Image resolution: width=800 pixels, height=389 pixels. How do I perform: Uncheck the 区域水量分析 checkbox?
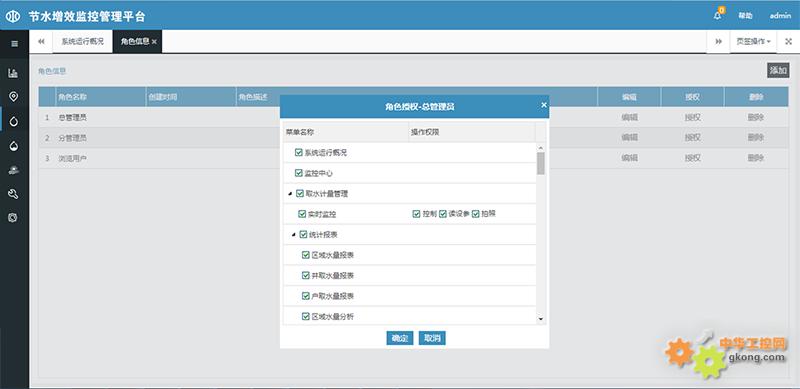(306, 316)
